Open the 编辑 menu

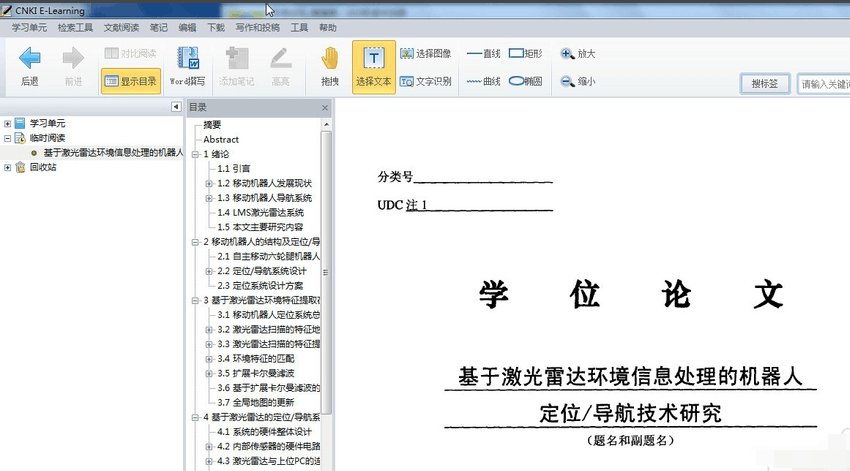point(188,28)
